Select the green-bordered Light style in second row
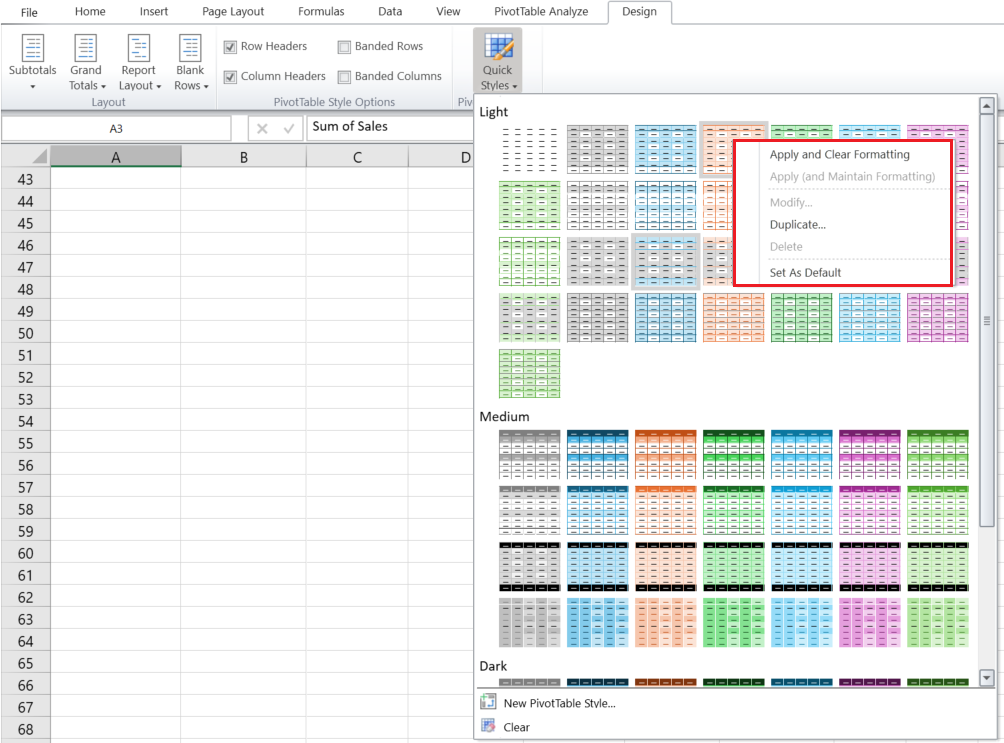 530,206
